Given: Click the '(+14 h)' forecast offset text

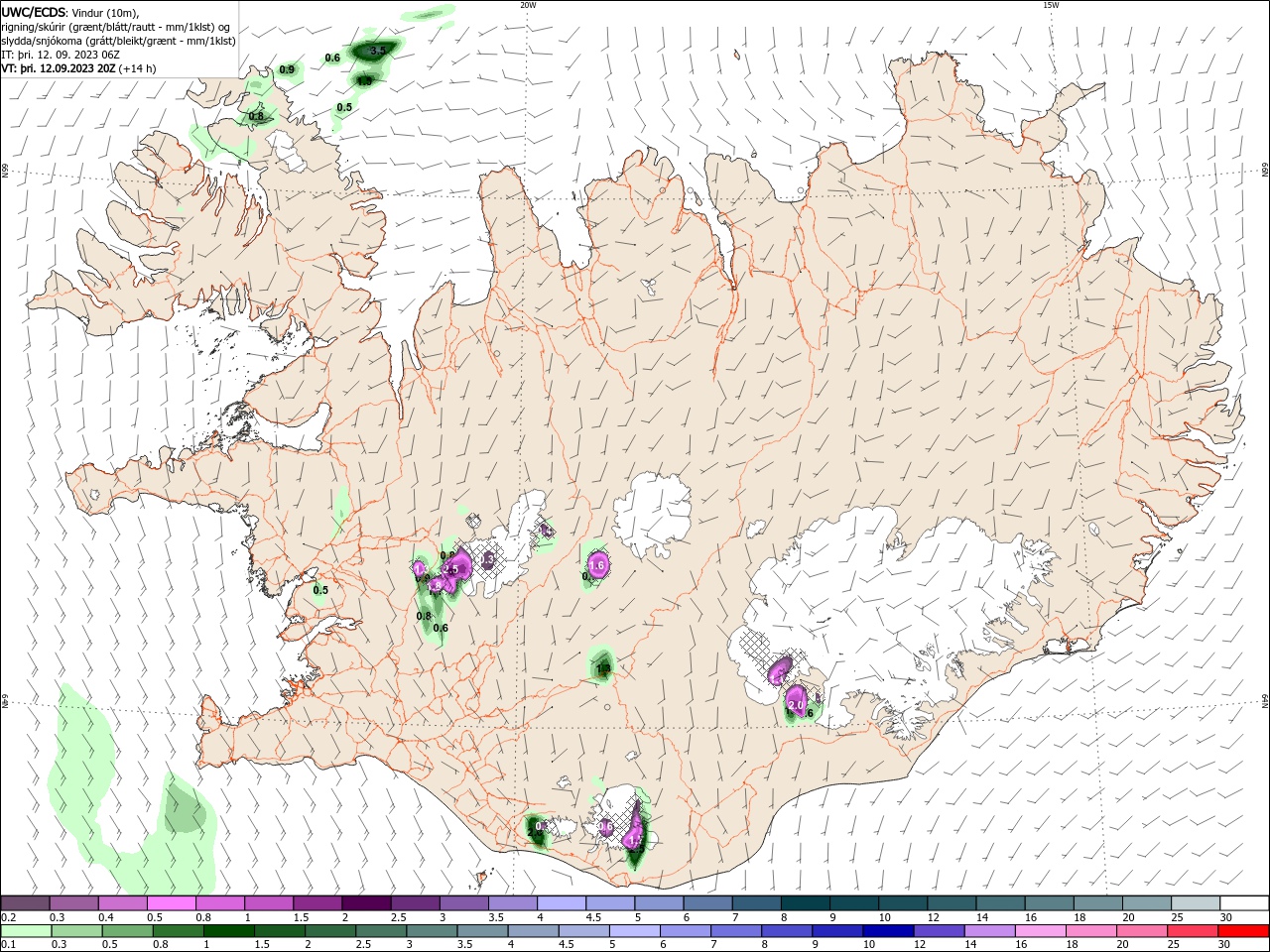Looking at the screenshot, I should tap(137, 69).
